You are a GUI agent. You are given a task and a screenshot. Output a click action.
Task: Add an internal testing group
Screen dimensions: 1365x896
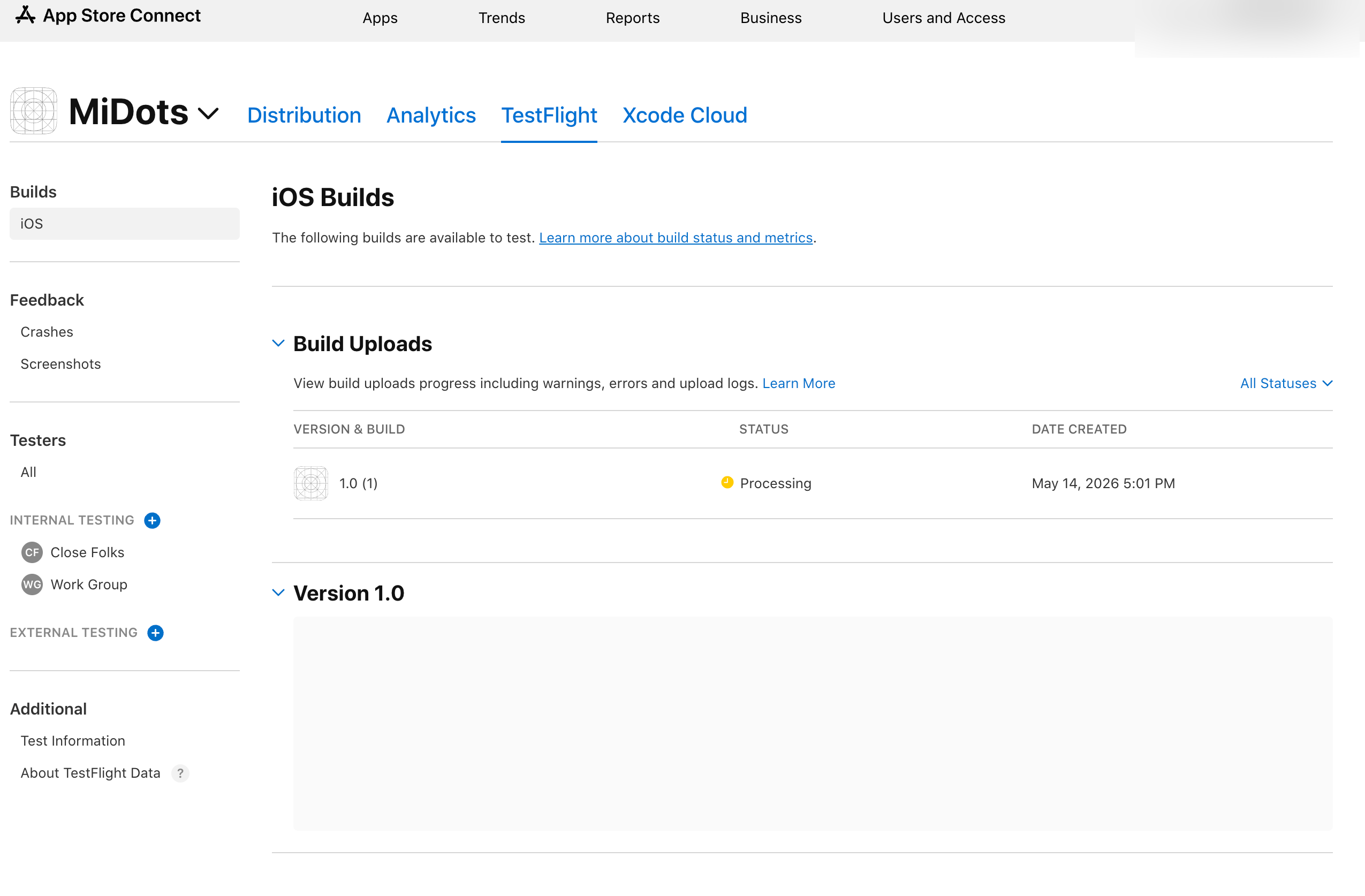pos(152,520)
